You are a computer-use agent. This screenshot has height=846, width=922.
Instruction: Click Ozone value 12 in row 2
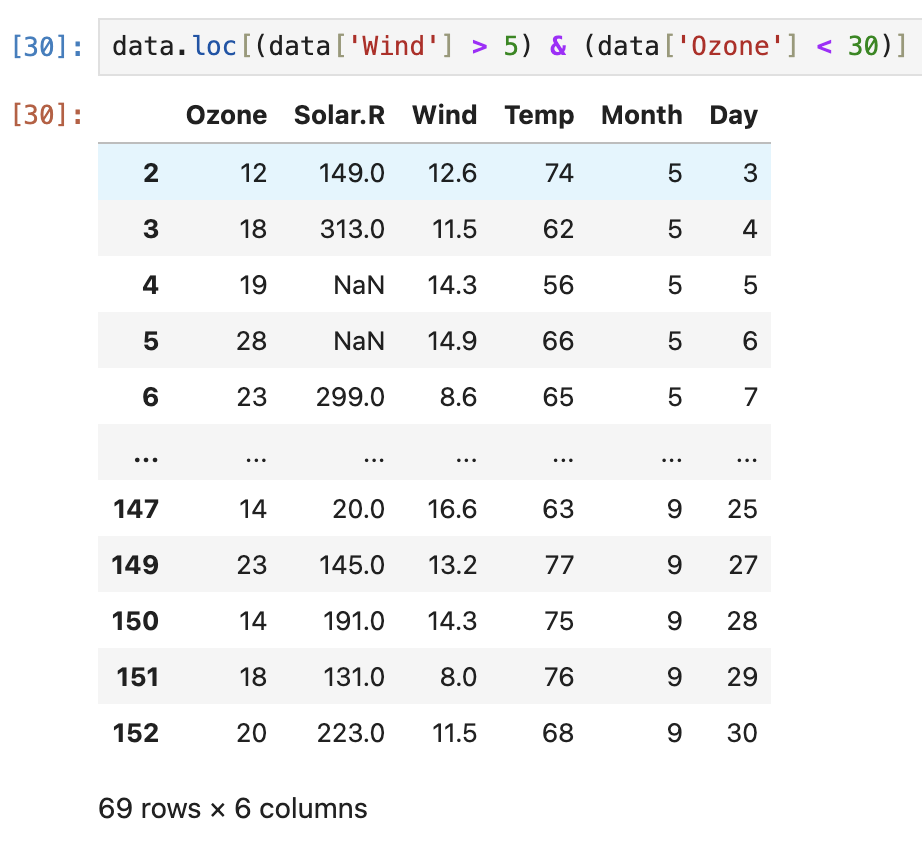tap(253, 173)
